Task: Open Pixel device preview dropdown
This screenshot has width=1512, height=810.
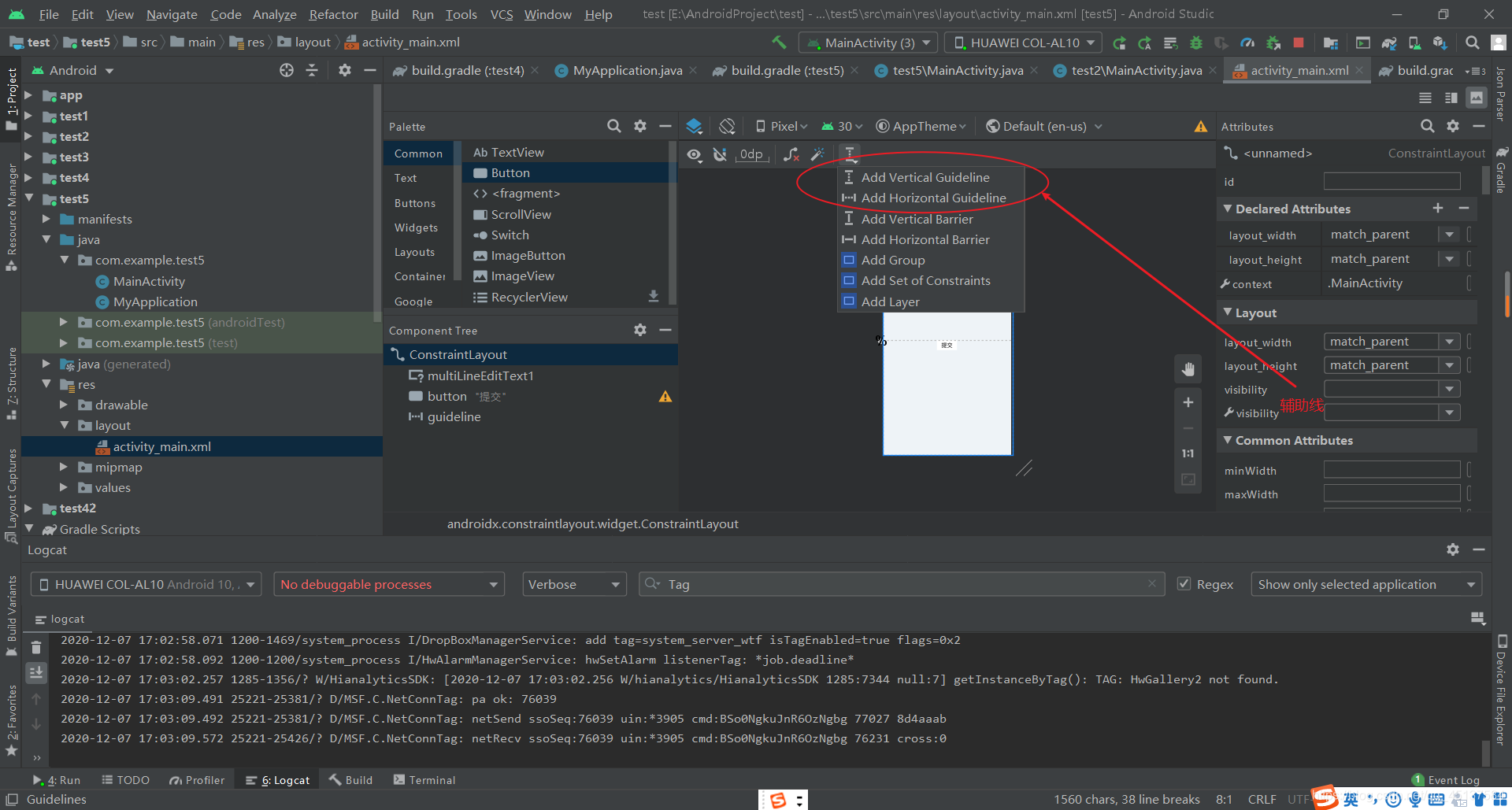Action: pos(781,126)
